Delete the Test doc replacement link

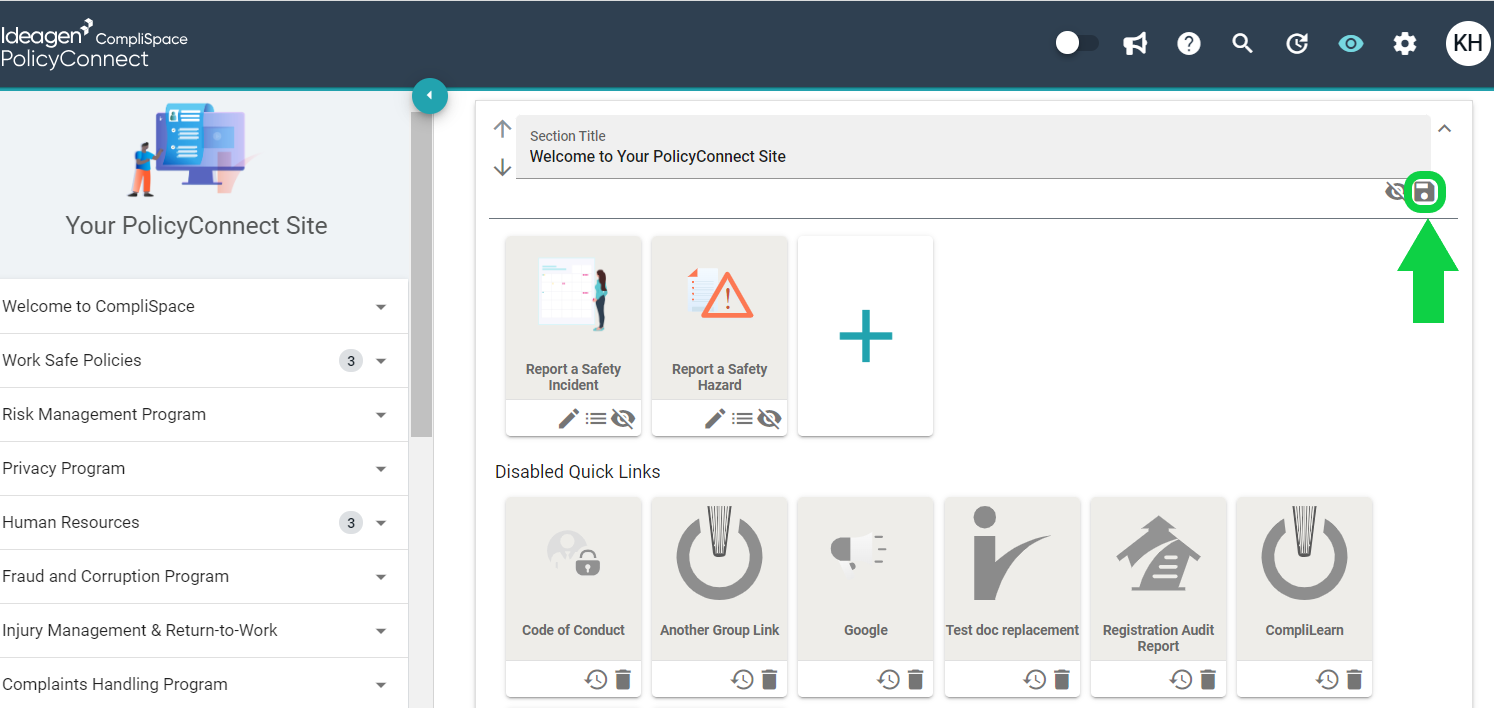click(x=1062, y=679)
